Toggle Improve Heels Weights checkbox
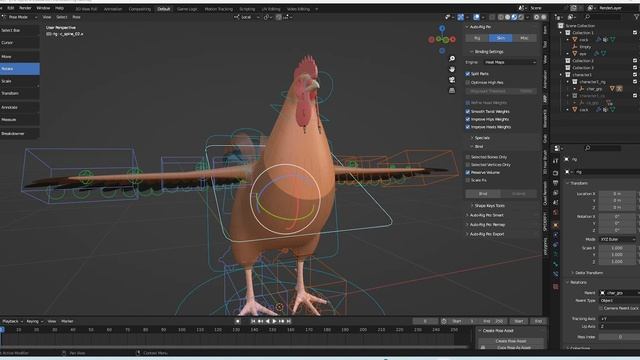This screenshot has width=640, height=360. [468, 127]
